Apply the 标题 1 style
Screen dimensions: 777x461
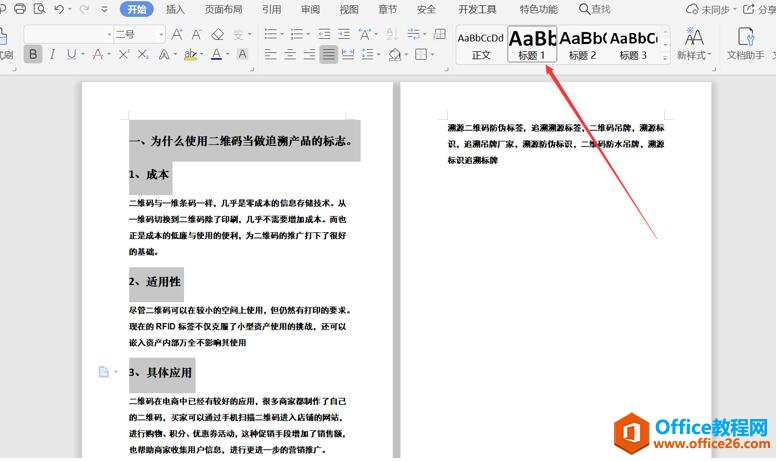[532, 44]
